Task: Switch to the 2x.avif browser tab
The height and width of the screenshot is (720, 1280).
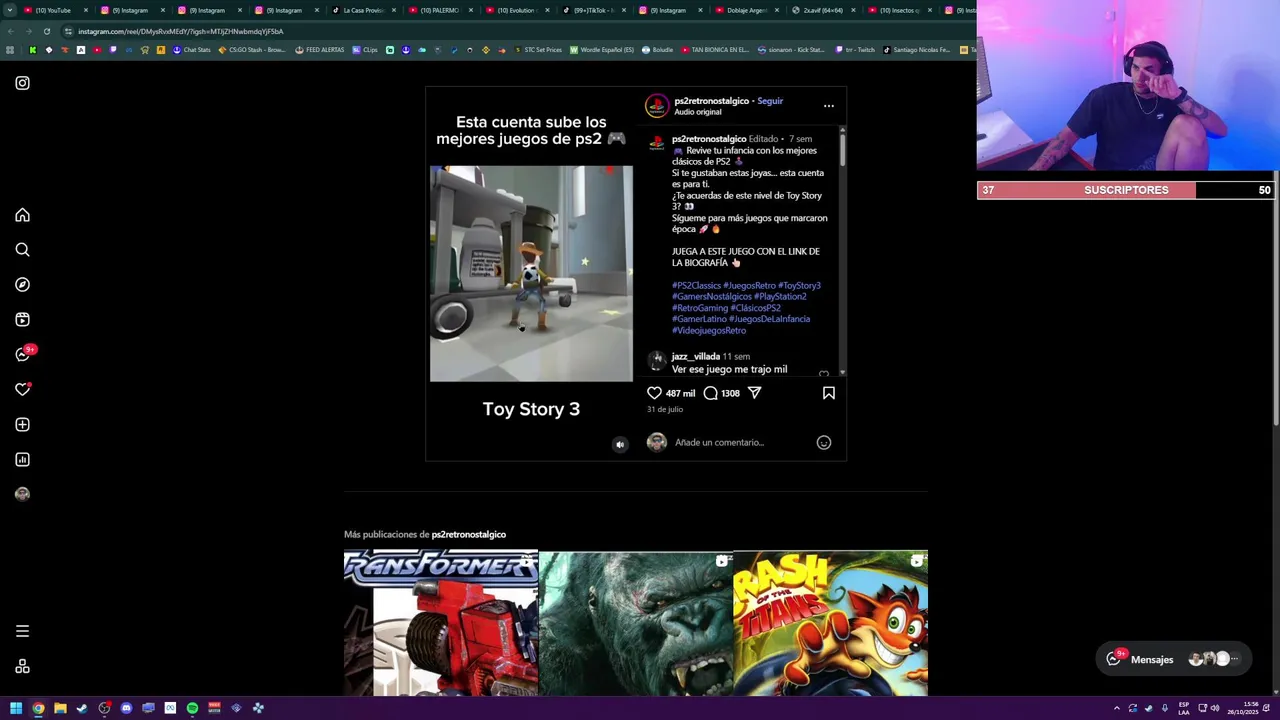Action: click(x=824, y=10)
